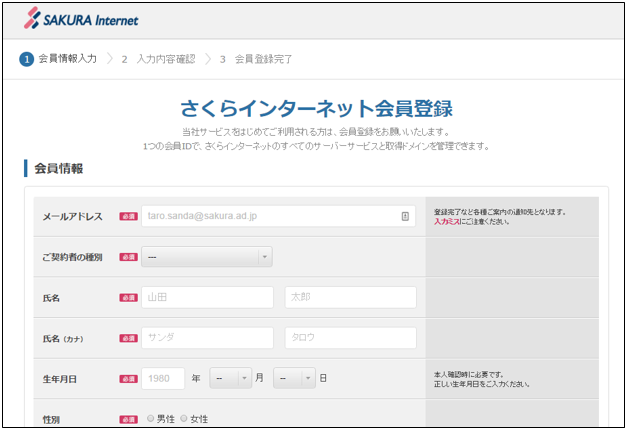
Task: Click the SAKURA Internet logo
Action: [81, 19]
